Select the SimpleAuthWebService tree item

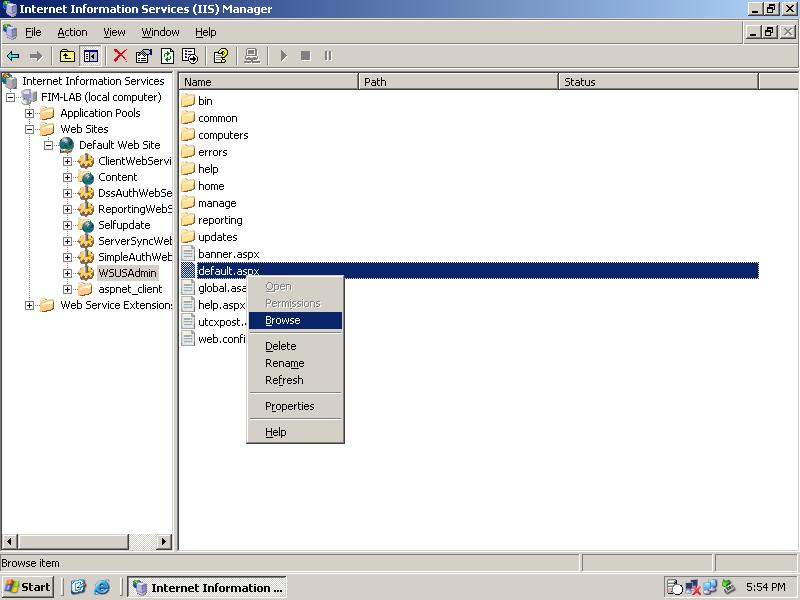(x=135, y=257)
